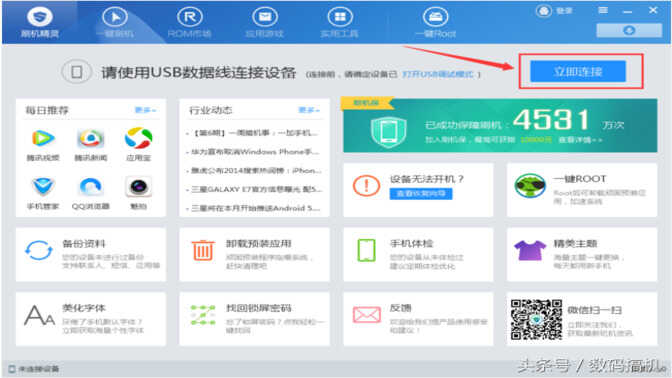Image resolution: width=672 pixels, height=378 pixels.
Task: Click the 反馈 mail icon
Action: point(366,315)
